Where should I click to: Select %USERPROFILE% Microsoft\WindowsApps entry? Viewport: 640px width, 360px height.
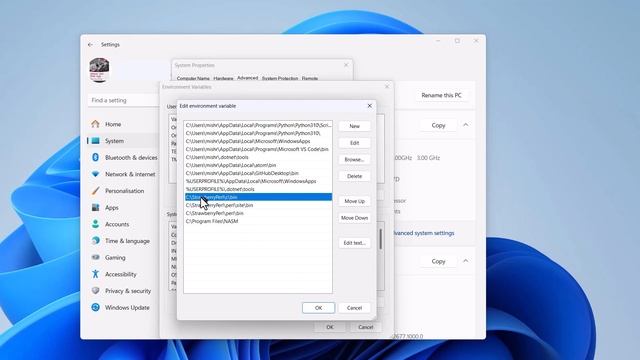click(258, 181)
